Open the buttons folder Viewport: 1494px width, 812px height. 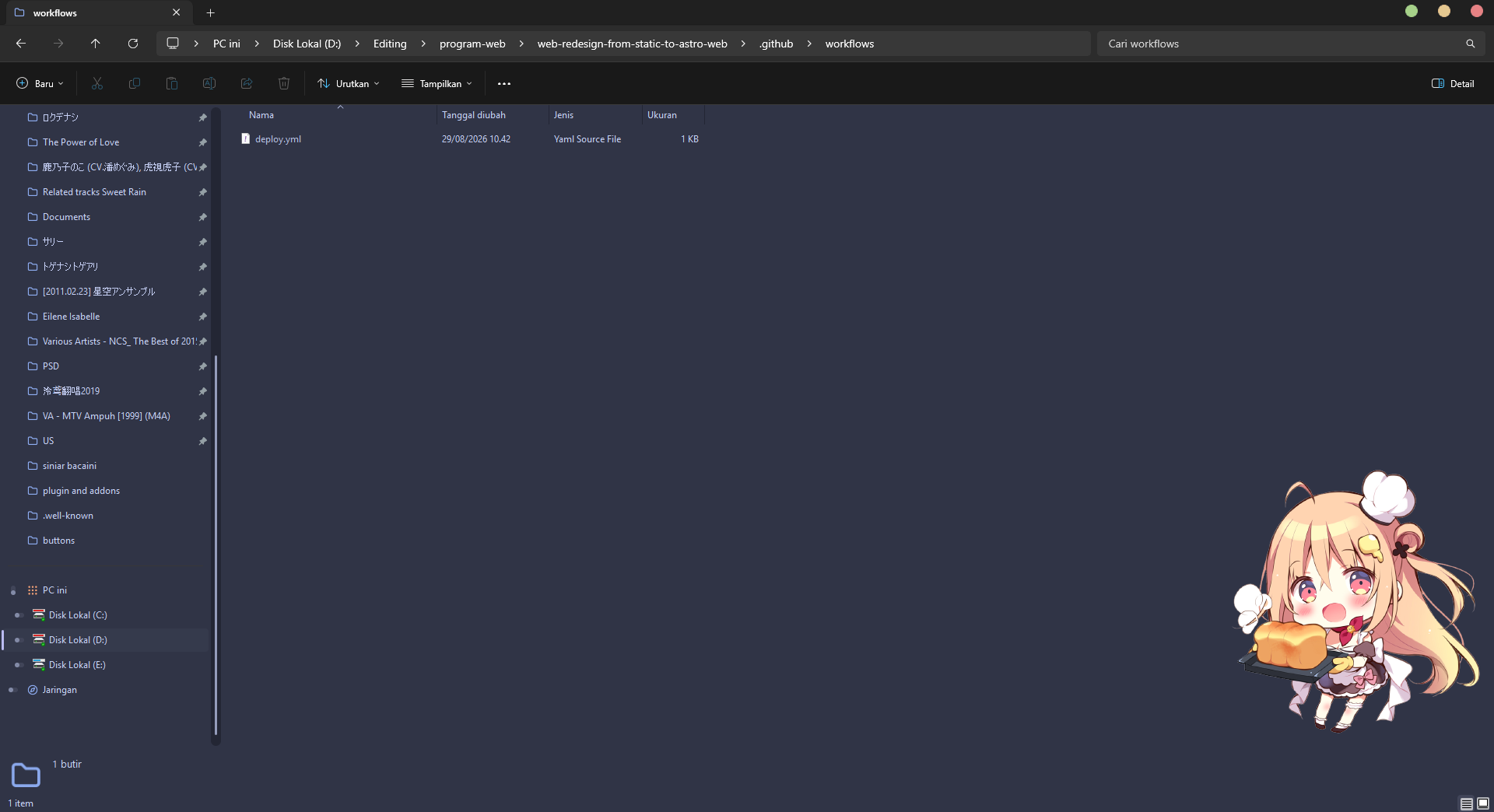(x=58, y=541)
